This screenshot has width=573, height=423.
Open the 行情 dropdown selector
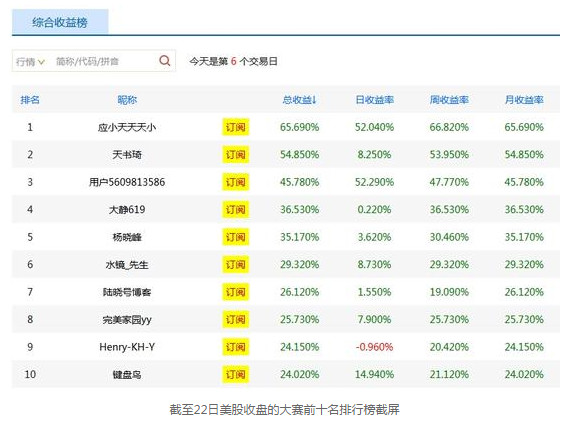tap(30, 62)
